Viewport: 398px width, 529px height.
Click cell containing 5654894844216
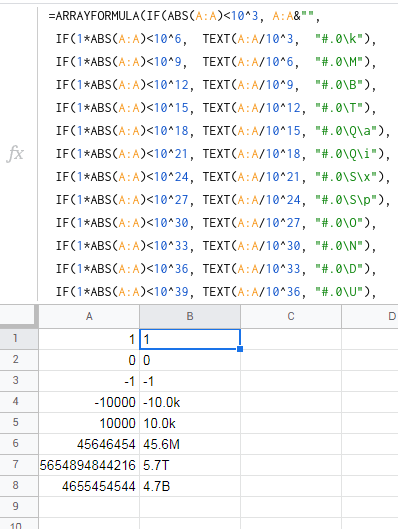(x=89, y=465)
